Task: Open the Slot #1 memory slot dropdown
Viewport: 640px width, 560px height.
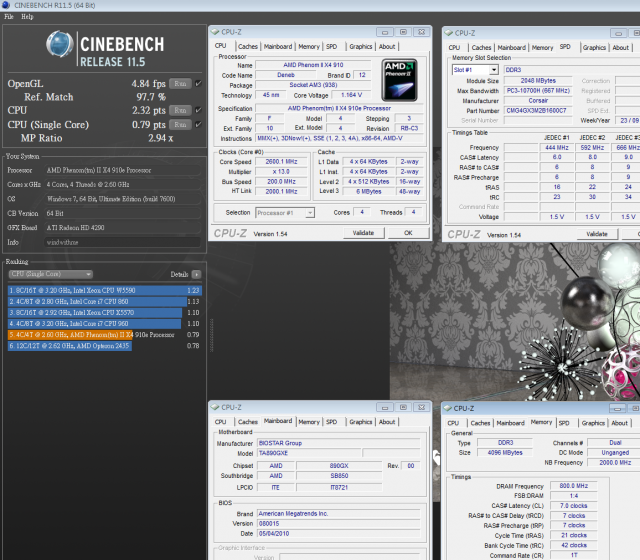Action: (475, 70)
